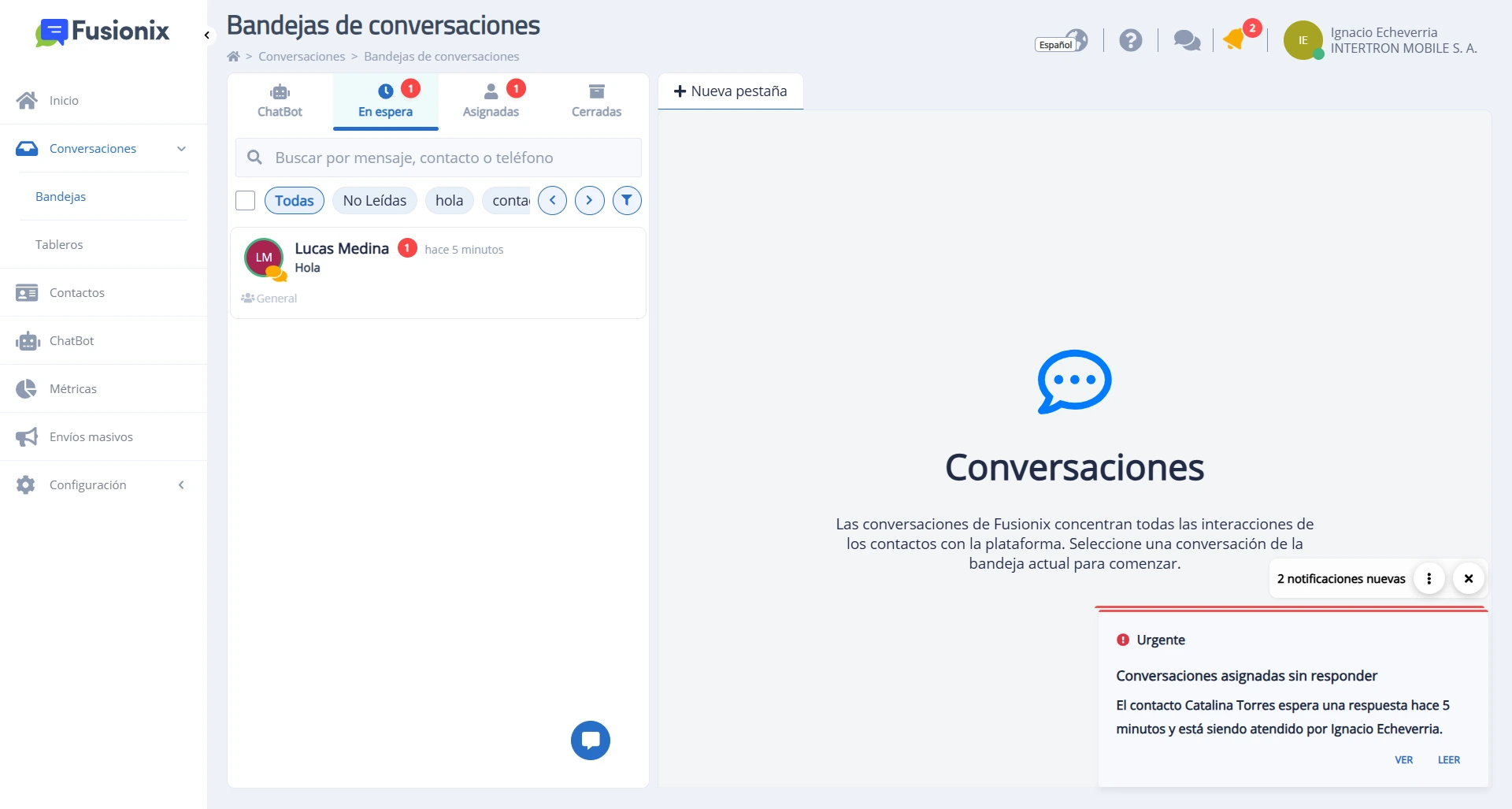Click the Fusionix logo
Image resolution: width=1512 pixels, height=809 pixels.
click(102, 32)
